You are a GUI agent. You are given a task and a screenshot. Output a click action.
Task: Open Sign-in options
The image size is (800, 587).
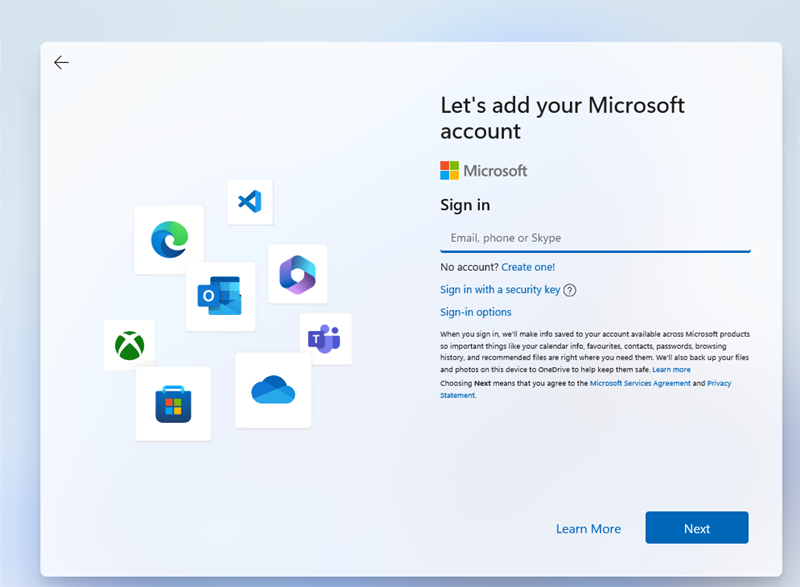[x=476, y=312]
